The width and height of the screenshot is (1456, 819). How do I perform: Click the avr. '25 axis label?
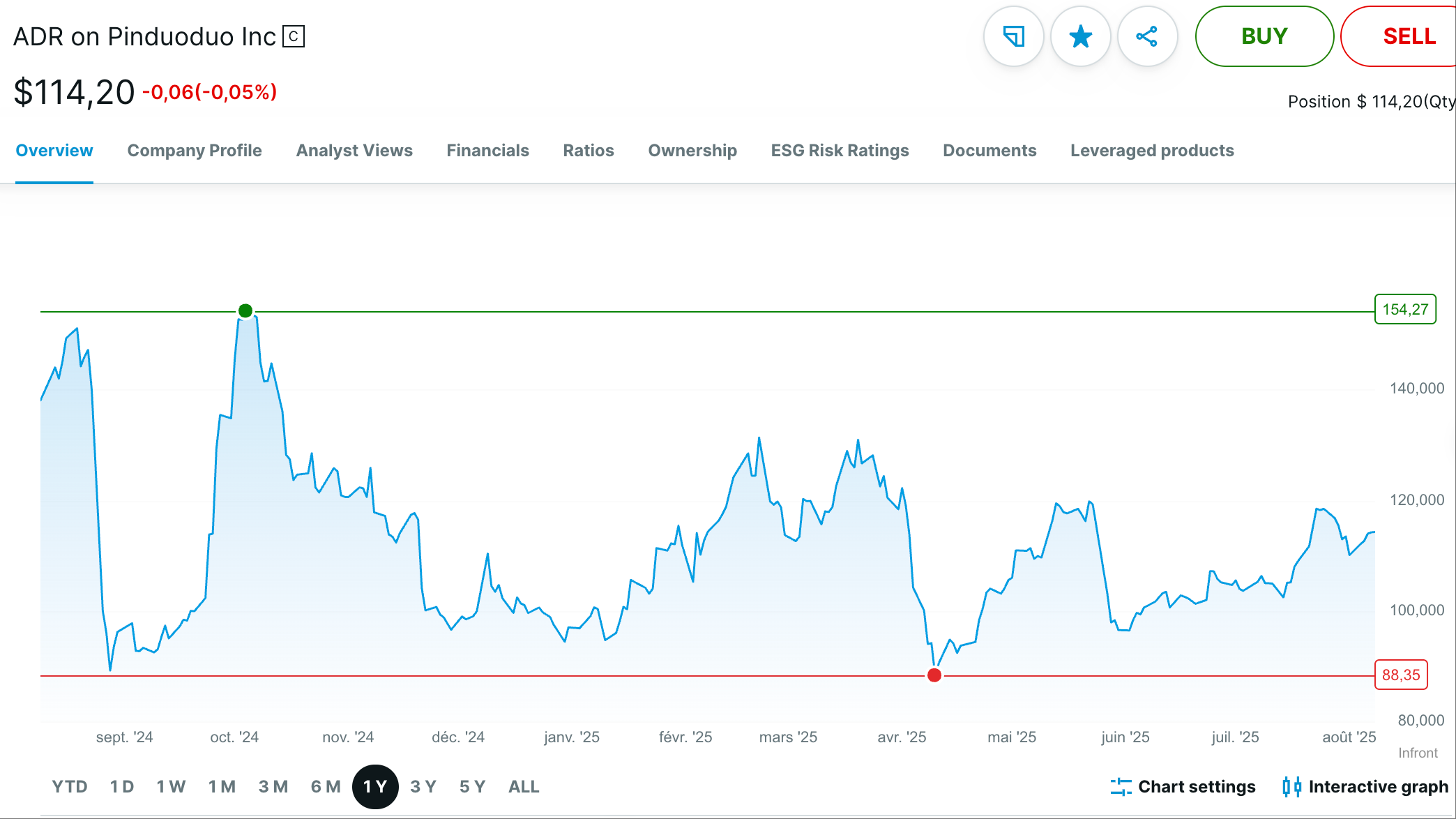coord(902,737)
